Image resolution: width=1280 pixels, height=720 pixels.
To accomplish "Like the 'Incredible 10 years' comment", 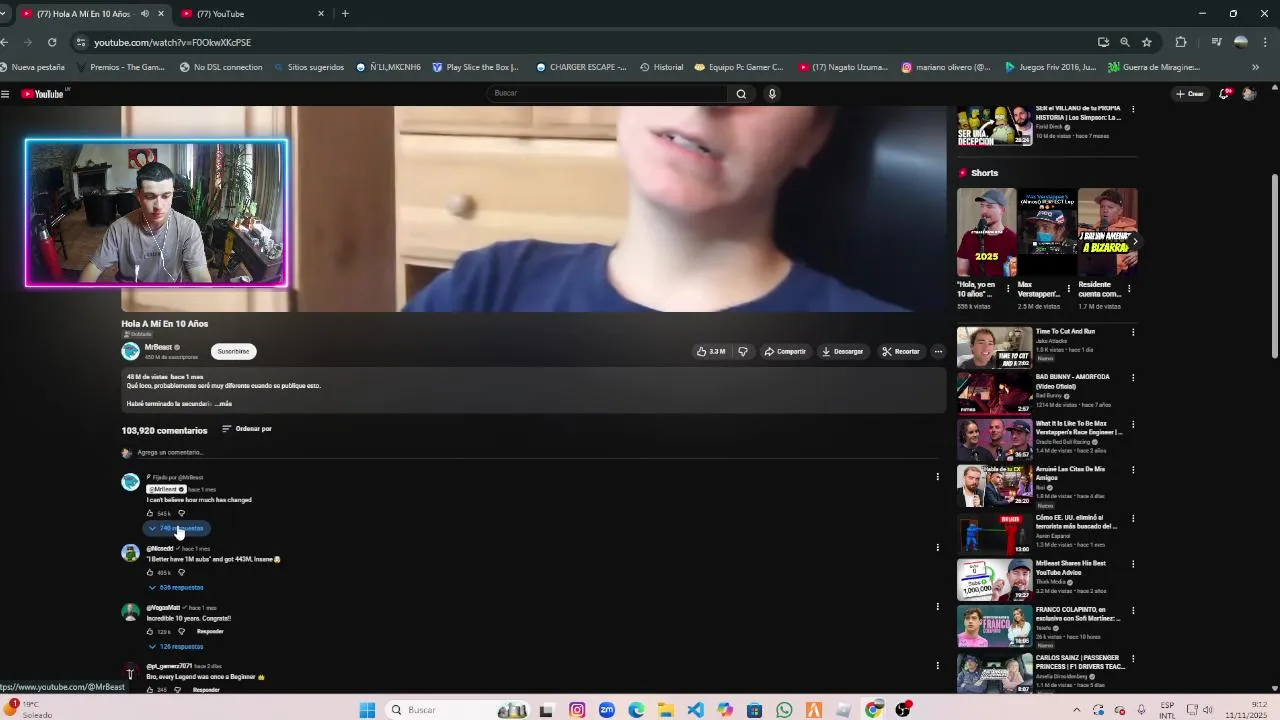I will pos(150,632).
